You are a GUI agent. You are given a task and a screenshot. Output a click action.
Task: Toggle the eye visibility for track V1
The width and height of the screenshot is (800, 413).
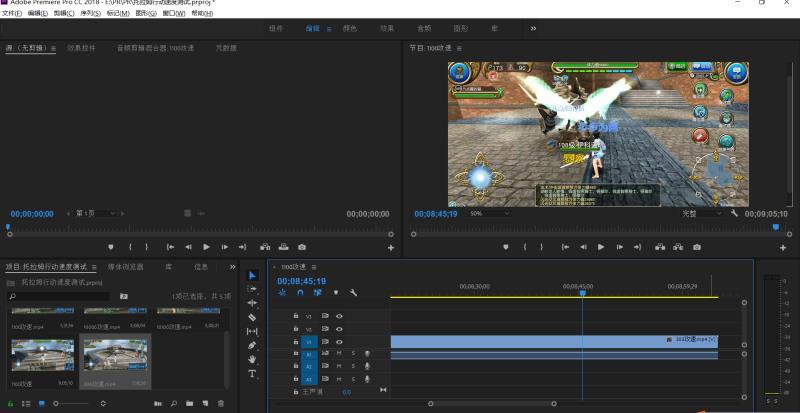click(x=339, y=341)
